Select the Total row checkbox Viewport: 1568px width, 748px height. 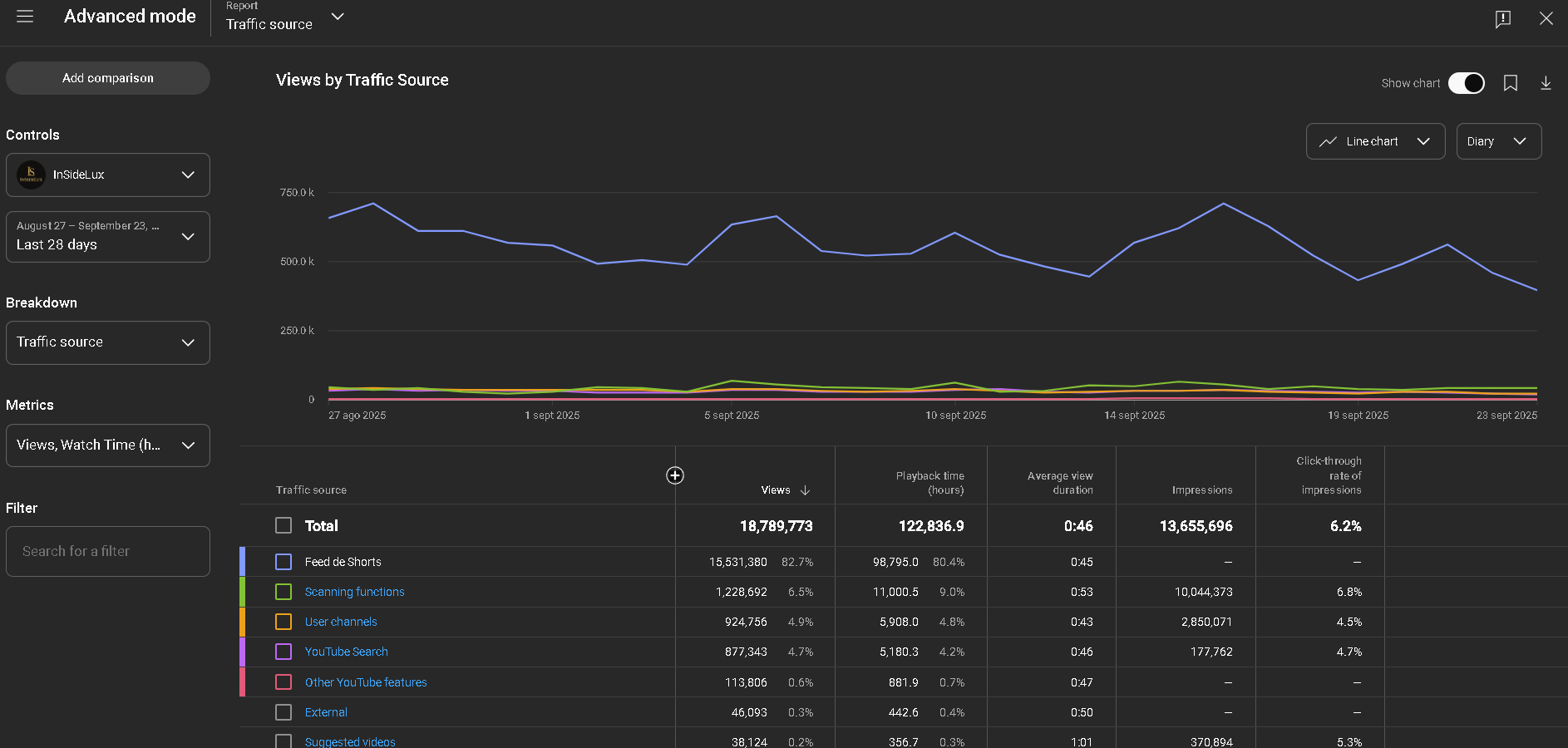[x=284, y=525]
